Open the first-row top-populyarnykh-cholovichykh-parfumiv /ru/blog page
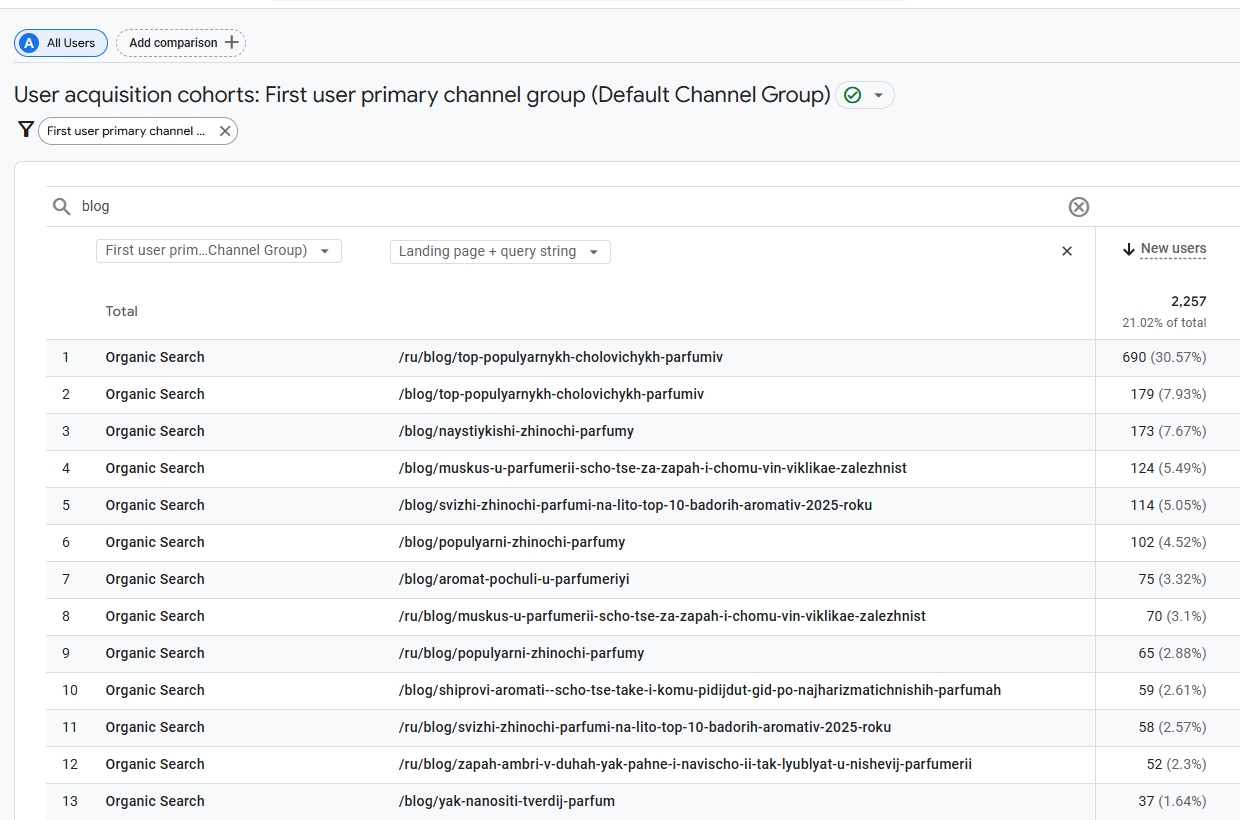 tap(560, 357)
